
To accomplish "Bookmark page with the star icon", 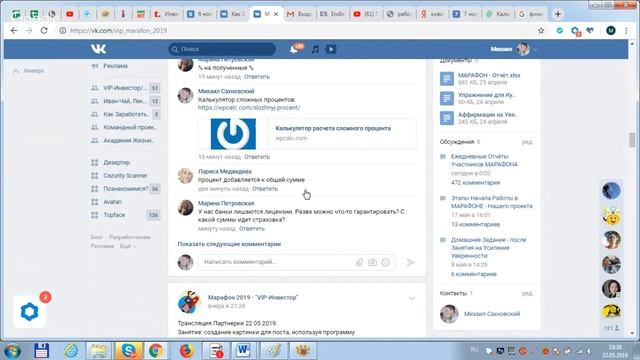I will (541, 31).
